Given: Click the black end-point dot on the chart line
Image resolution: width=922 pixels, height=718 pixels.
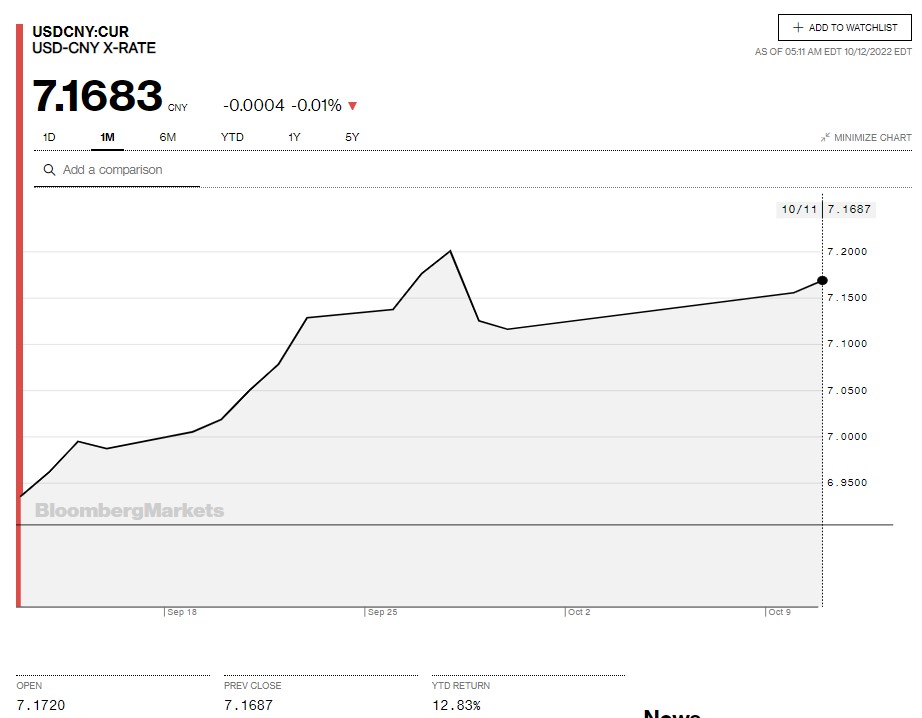Looking at the screenshot, I should [x=822, y=280].
